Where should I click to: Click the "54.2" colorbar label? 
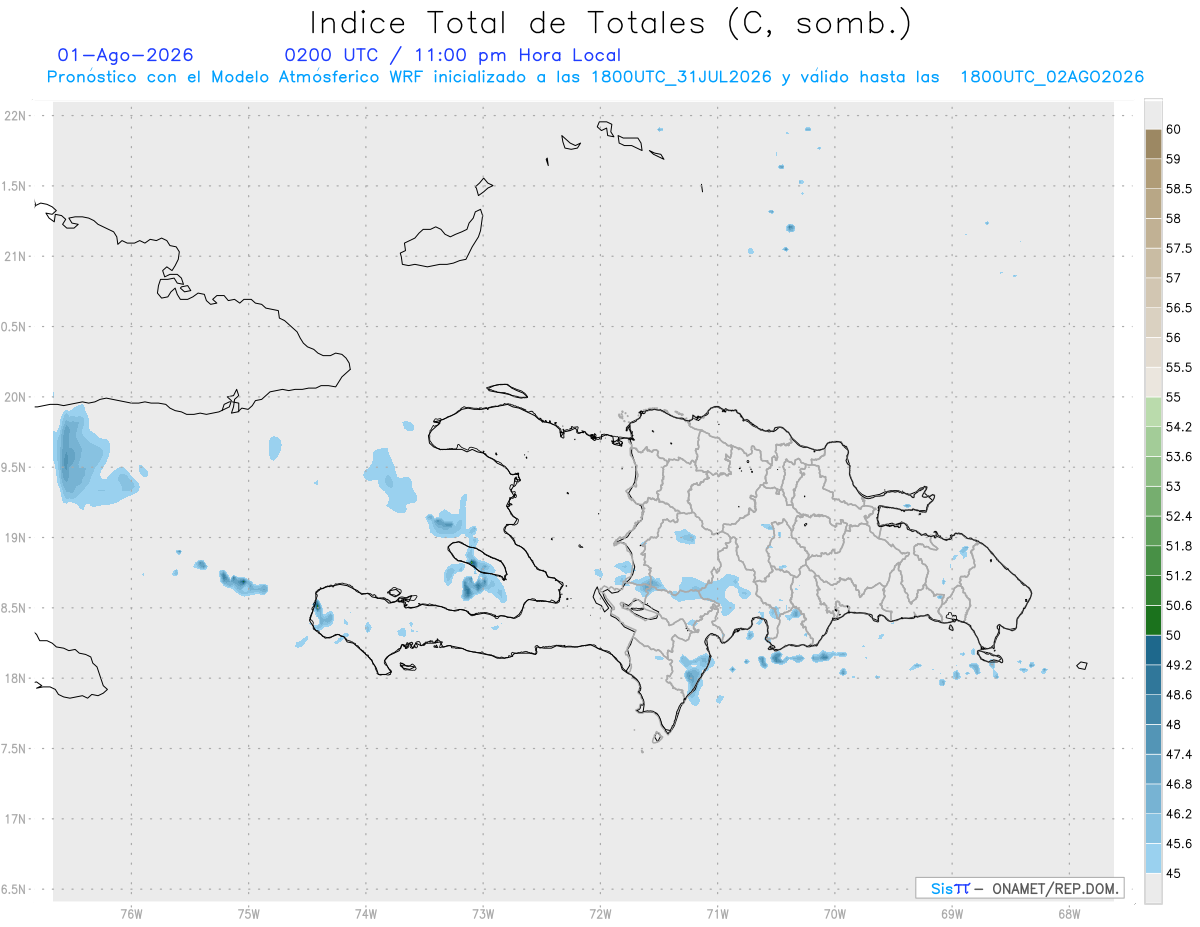tap(1178, 427)
